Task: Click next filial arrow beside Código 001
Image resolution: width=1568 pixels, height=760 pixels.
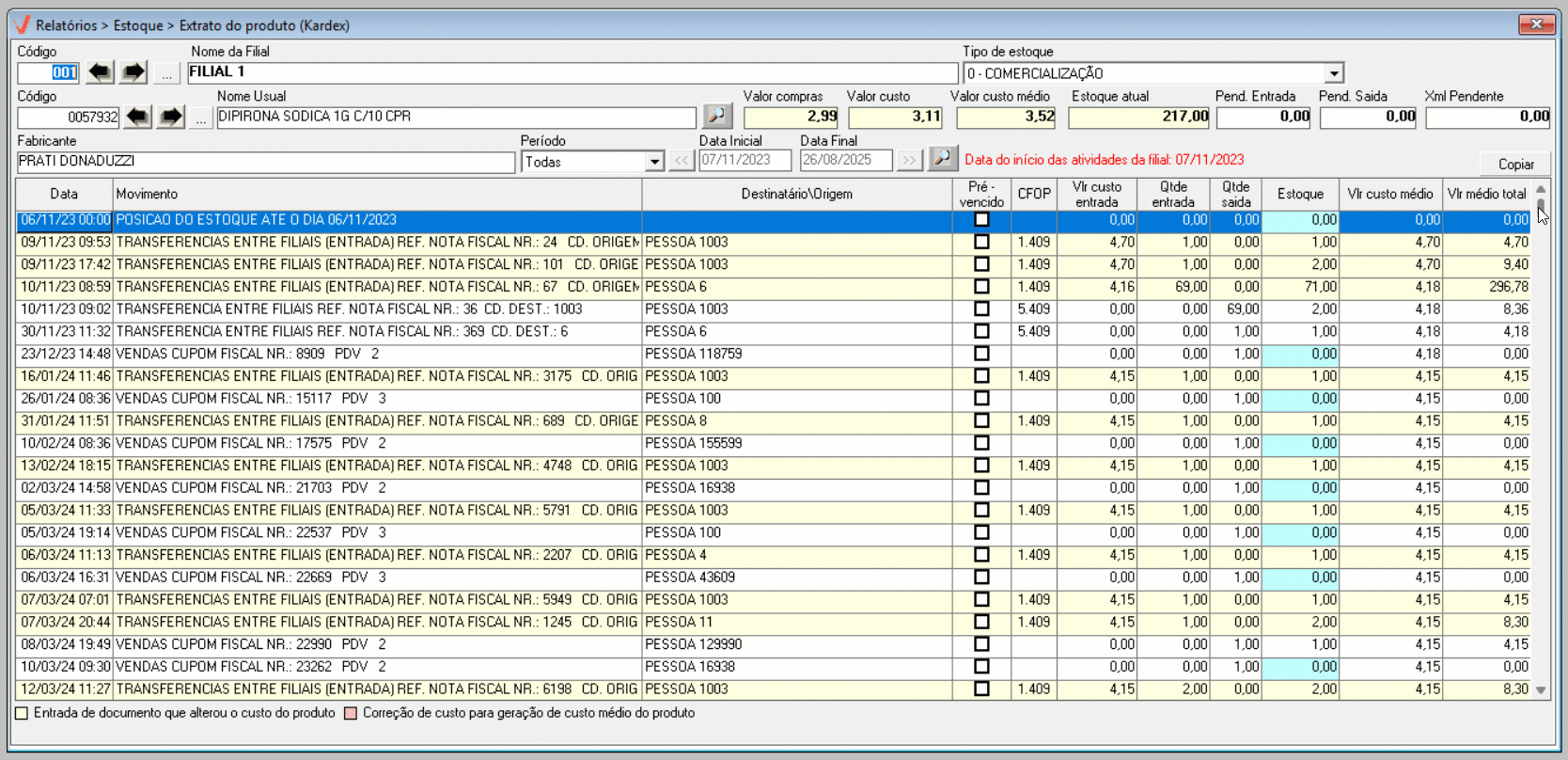Action: pos(133,72)
